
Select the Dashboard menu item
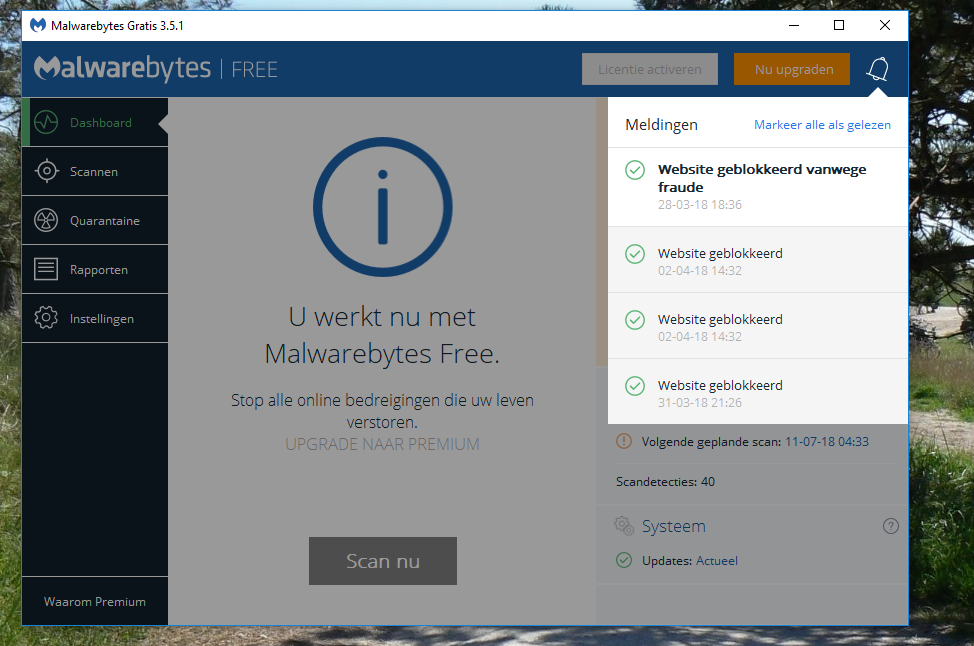(95, 122)
